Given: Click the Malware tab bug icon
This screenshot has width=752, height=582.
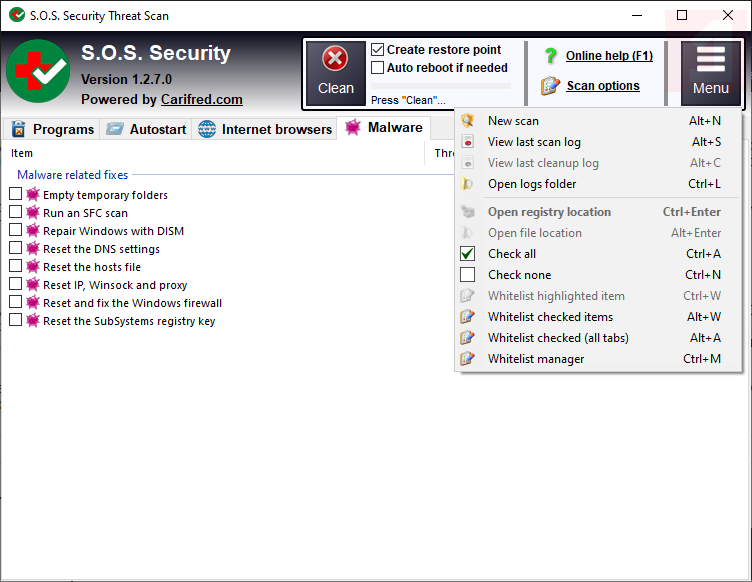Looking at the screenshot, I should tap(353, 128).
